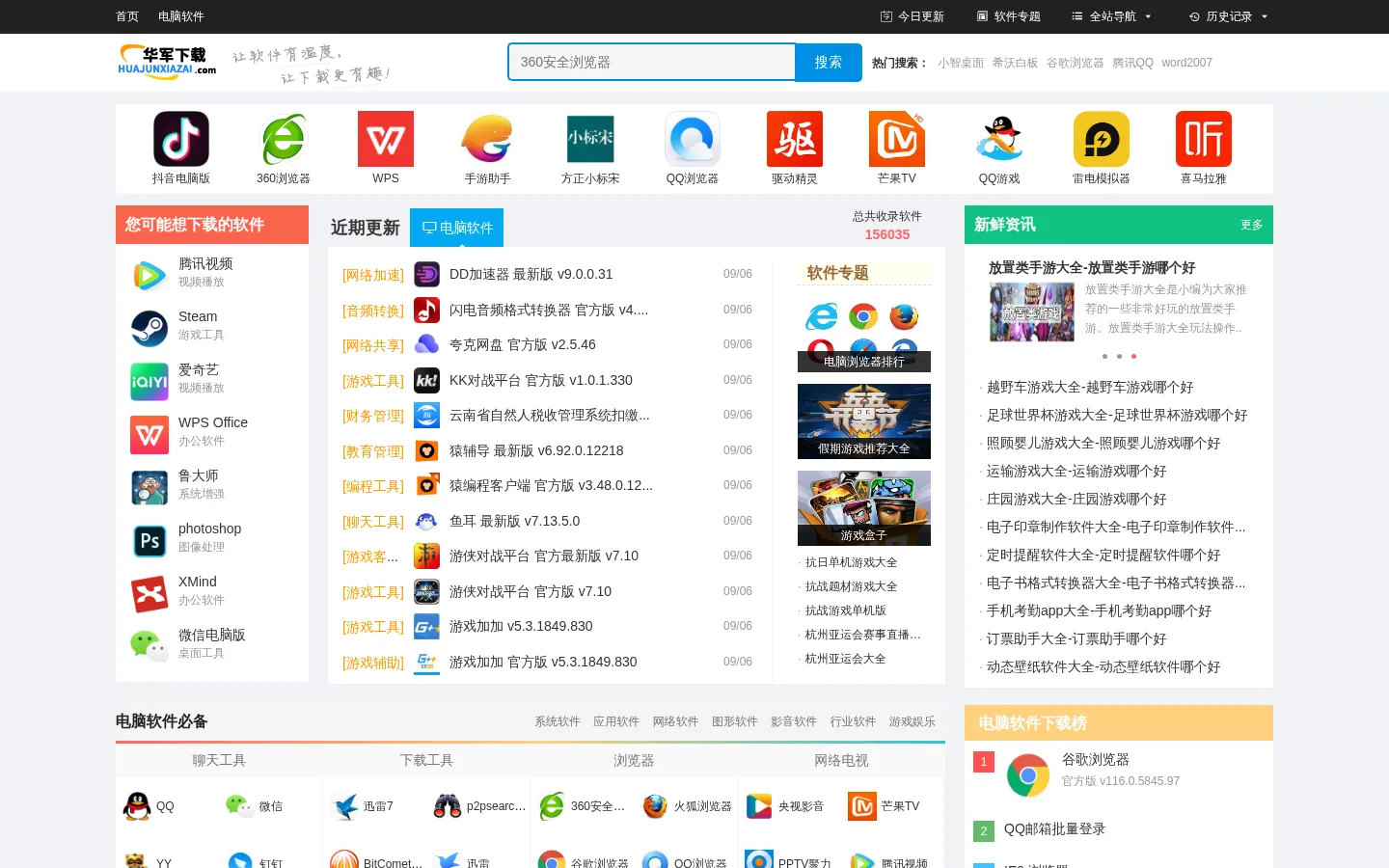Image resolution: width=1389 pixels, height=868 pixels.
Task: Click the 芒果TV icon under 网络电视
Action: 862,806
